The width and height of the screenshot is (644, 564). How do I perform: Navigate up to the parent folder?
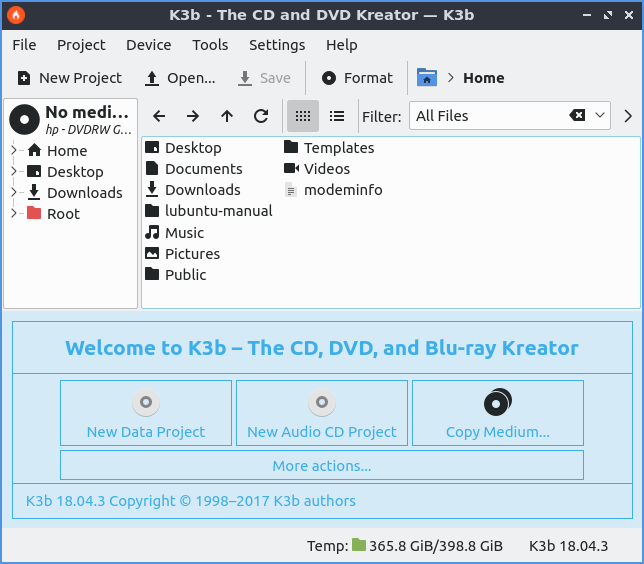point(227,116)
